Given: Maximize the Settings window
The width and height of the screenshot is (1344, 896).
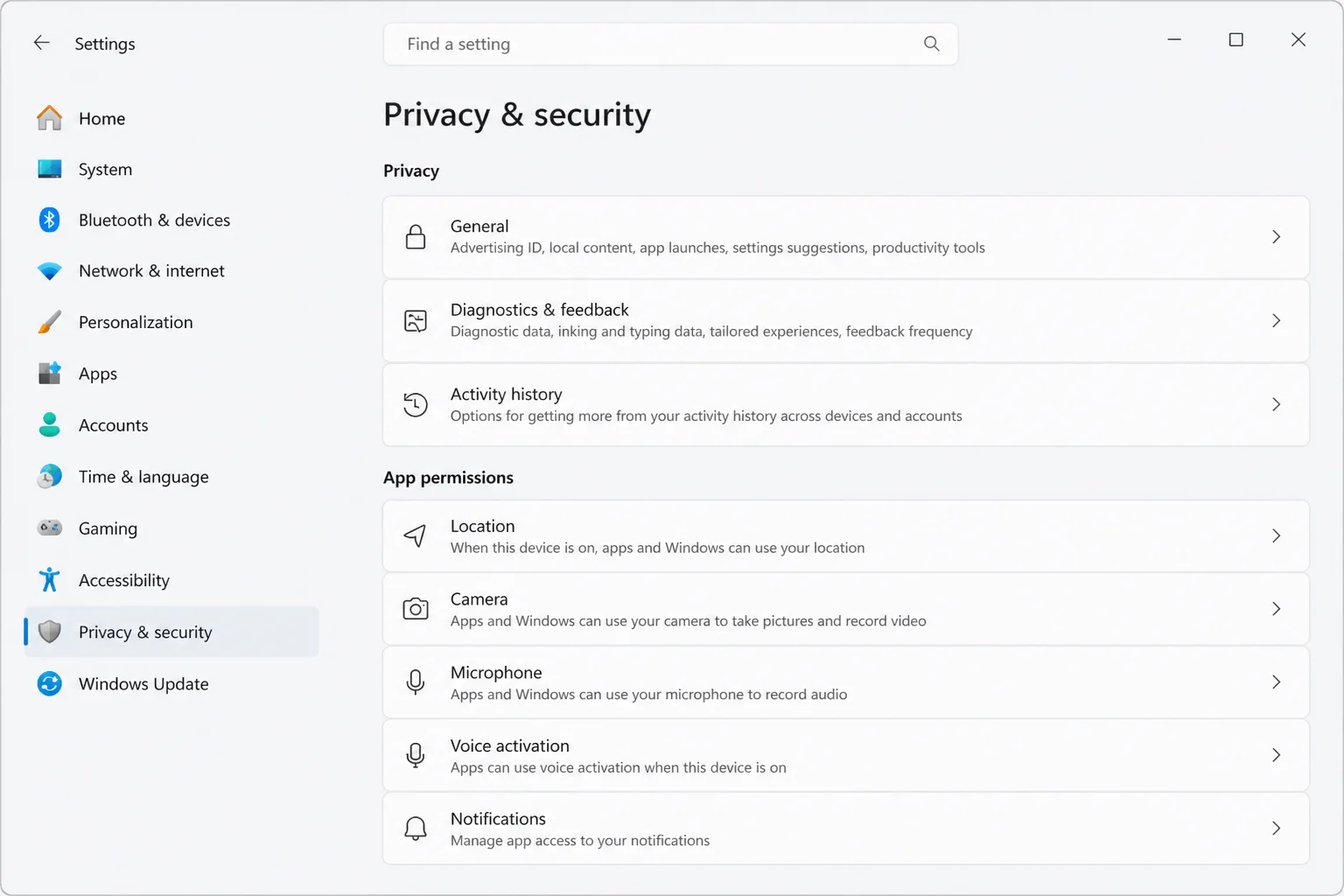Looking at the screenshot, I should pos(1235,39).
